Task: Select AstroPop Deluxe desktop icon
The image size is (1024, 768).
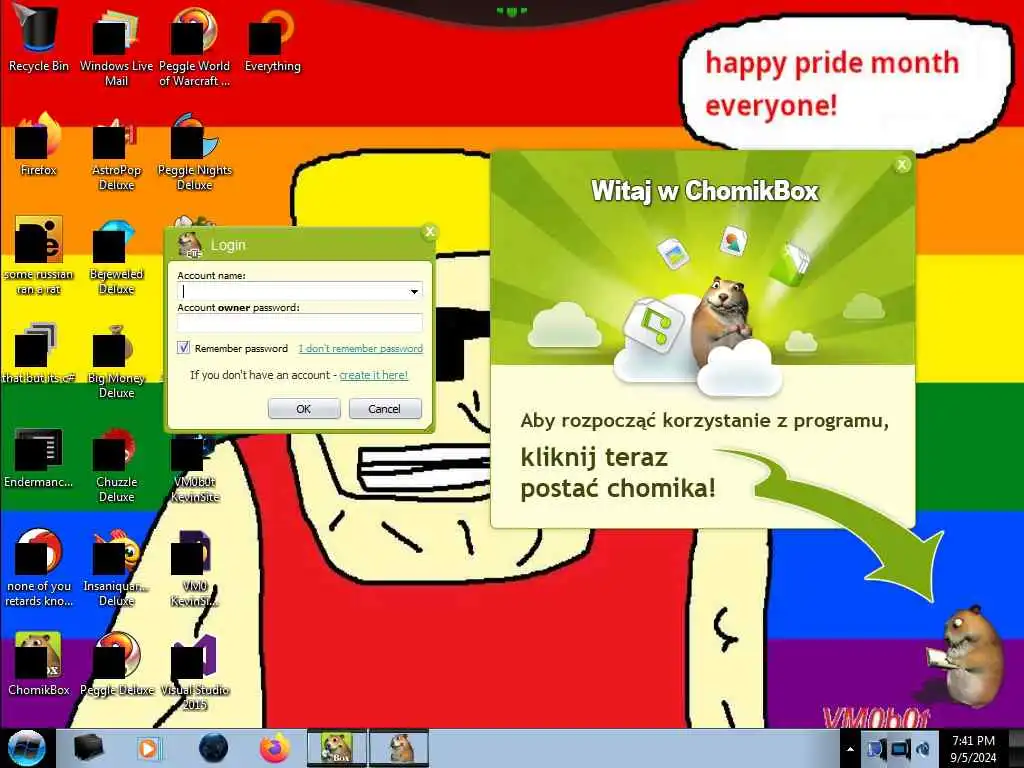Action: [x=116, y=152]
